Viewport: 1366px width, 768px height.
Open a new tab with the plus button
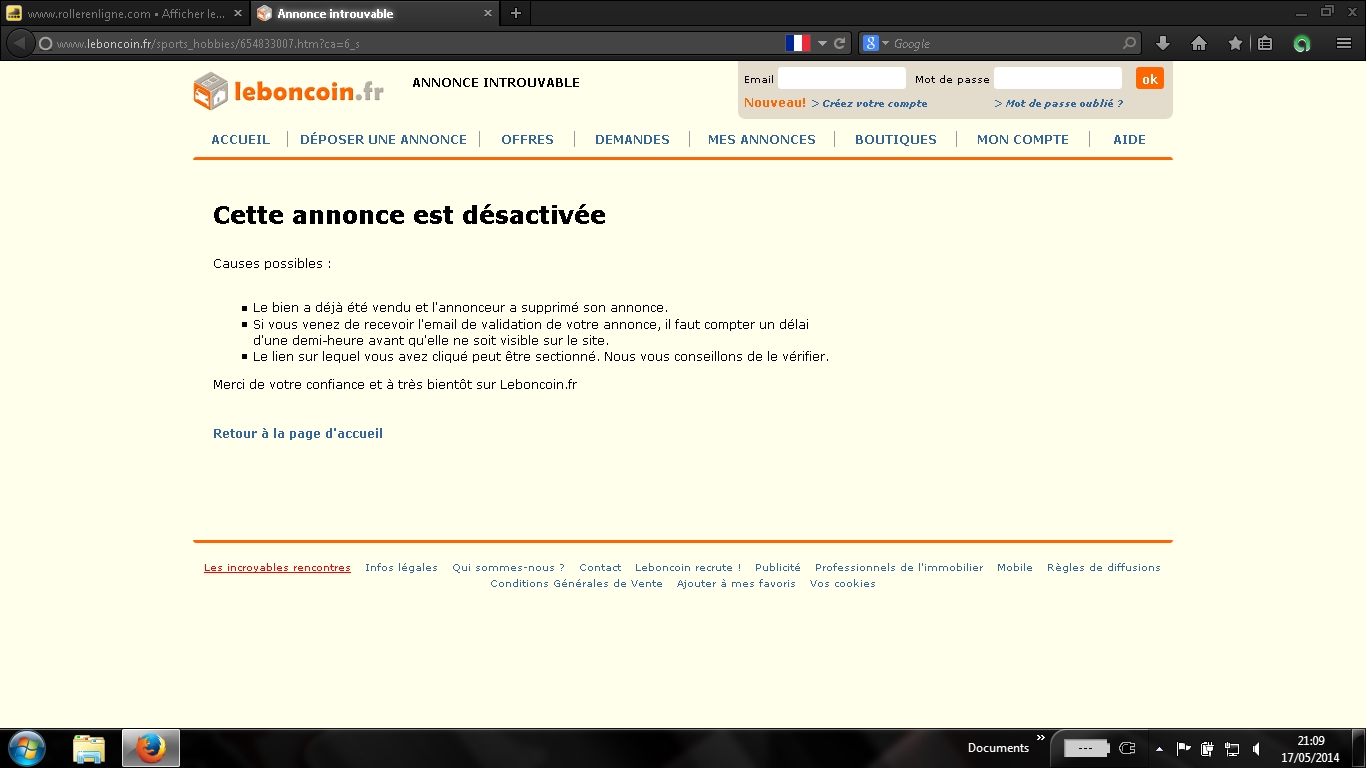(516, 13)
